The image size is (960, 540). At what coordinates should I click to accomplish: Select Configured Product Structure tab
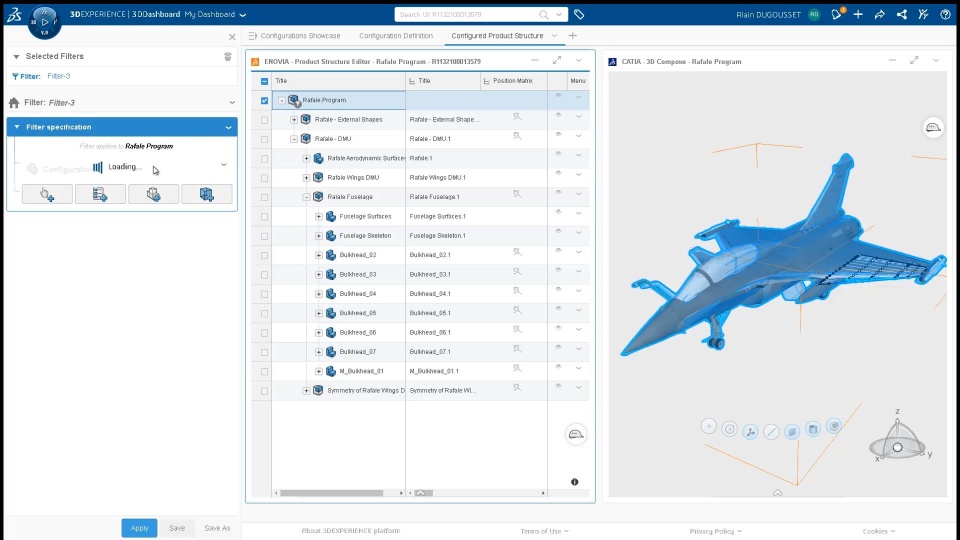(x=497, y=36)
